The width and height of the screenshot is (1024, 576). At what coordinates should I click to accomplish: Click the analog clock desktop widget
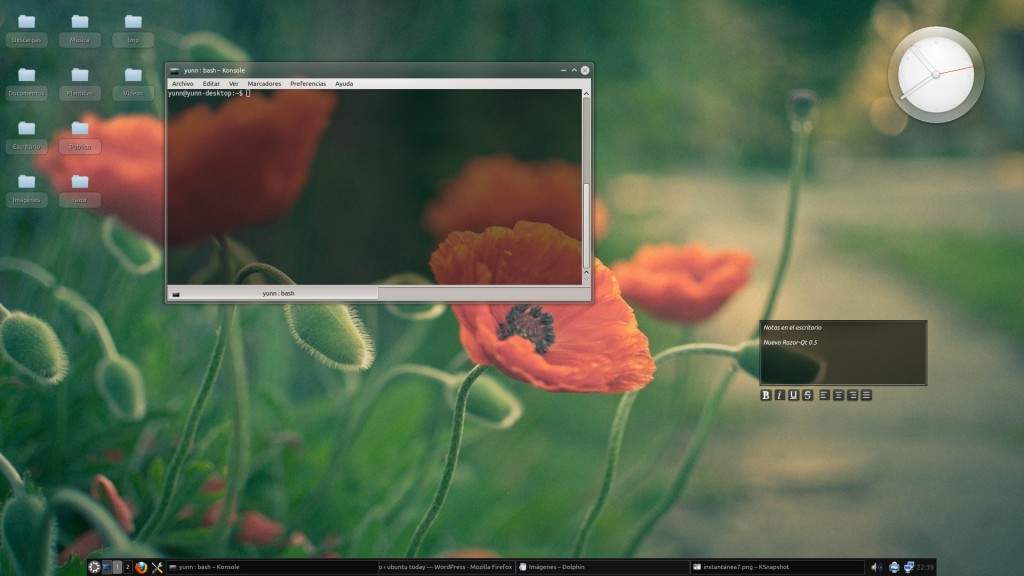(936, 74)
